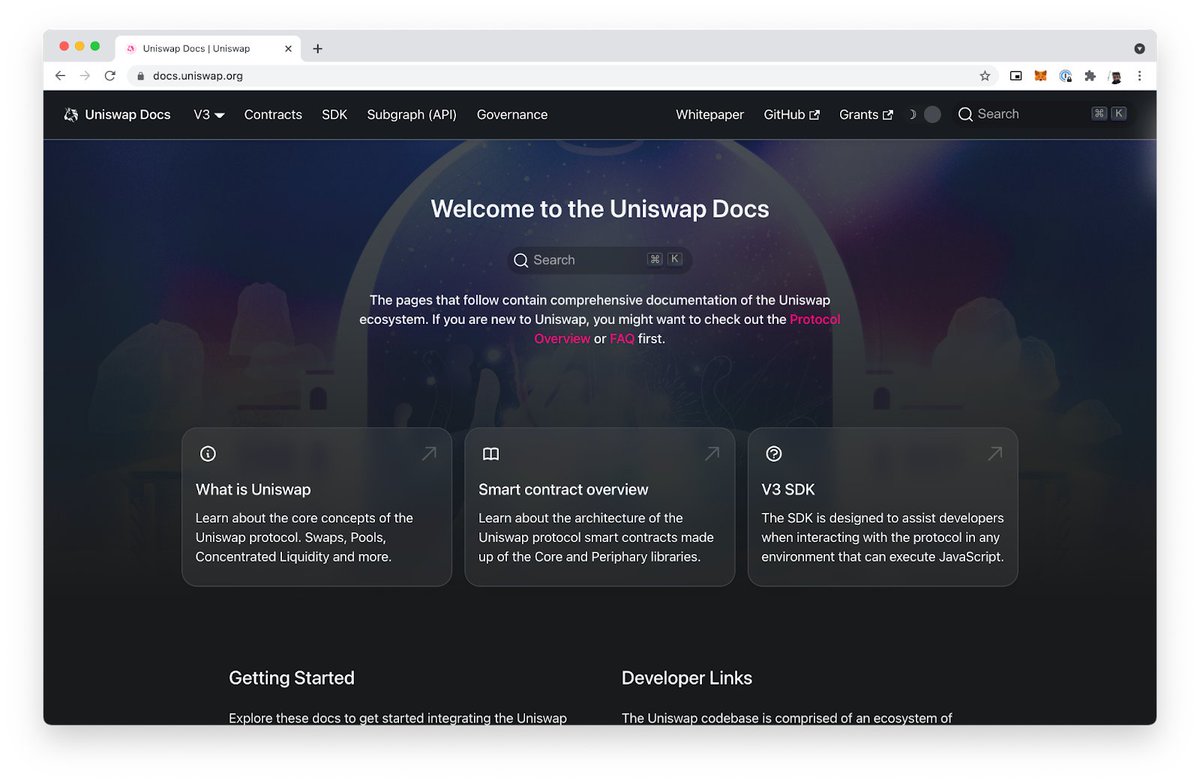Click the question-mark icon on the V3 SDK card
This screenshot has height=782, width=1200.
774,454
